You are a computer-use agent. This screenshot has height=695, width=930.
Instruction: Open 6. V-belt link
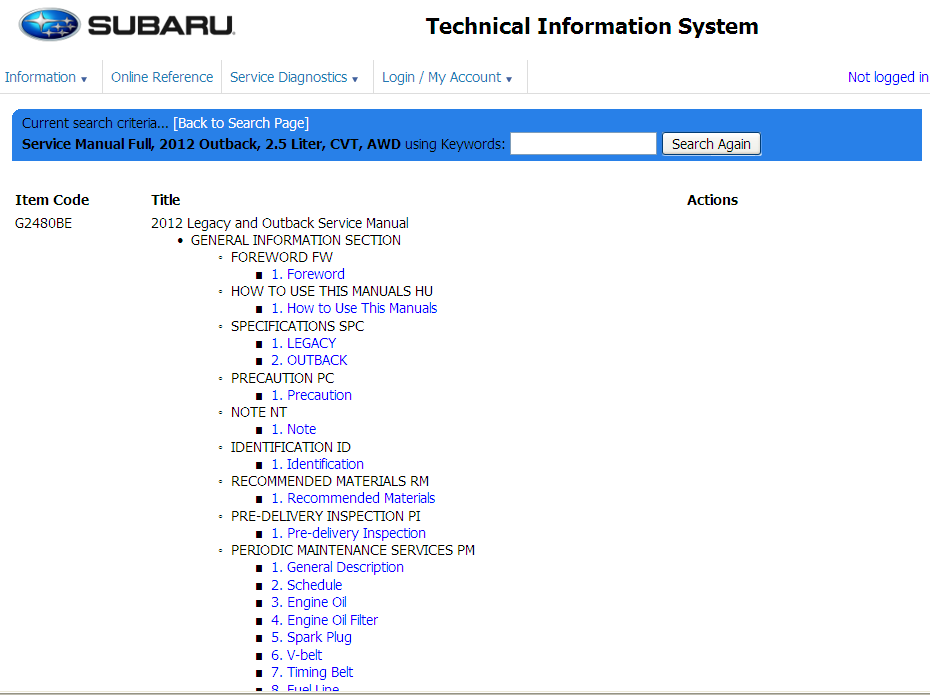pos(297,655)
